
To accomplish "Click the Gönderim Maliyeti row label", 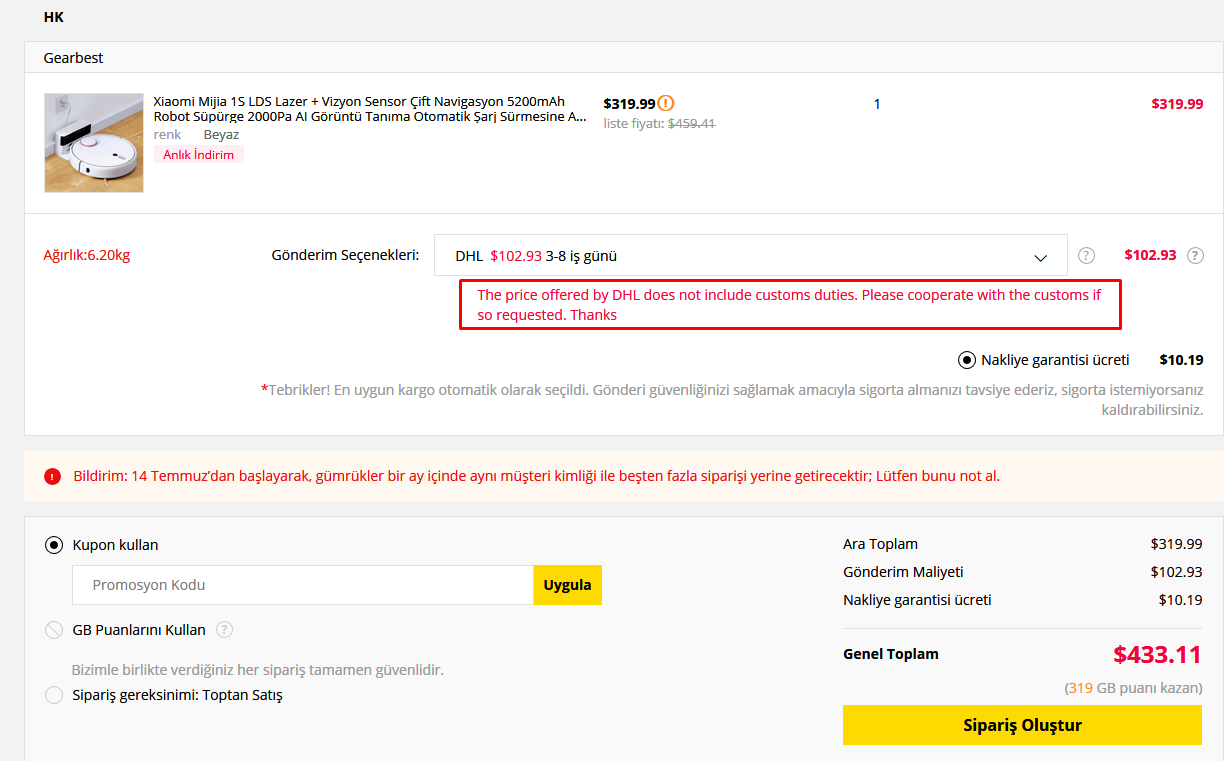I will click(905, 572).
